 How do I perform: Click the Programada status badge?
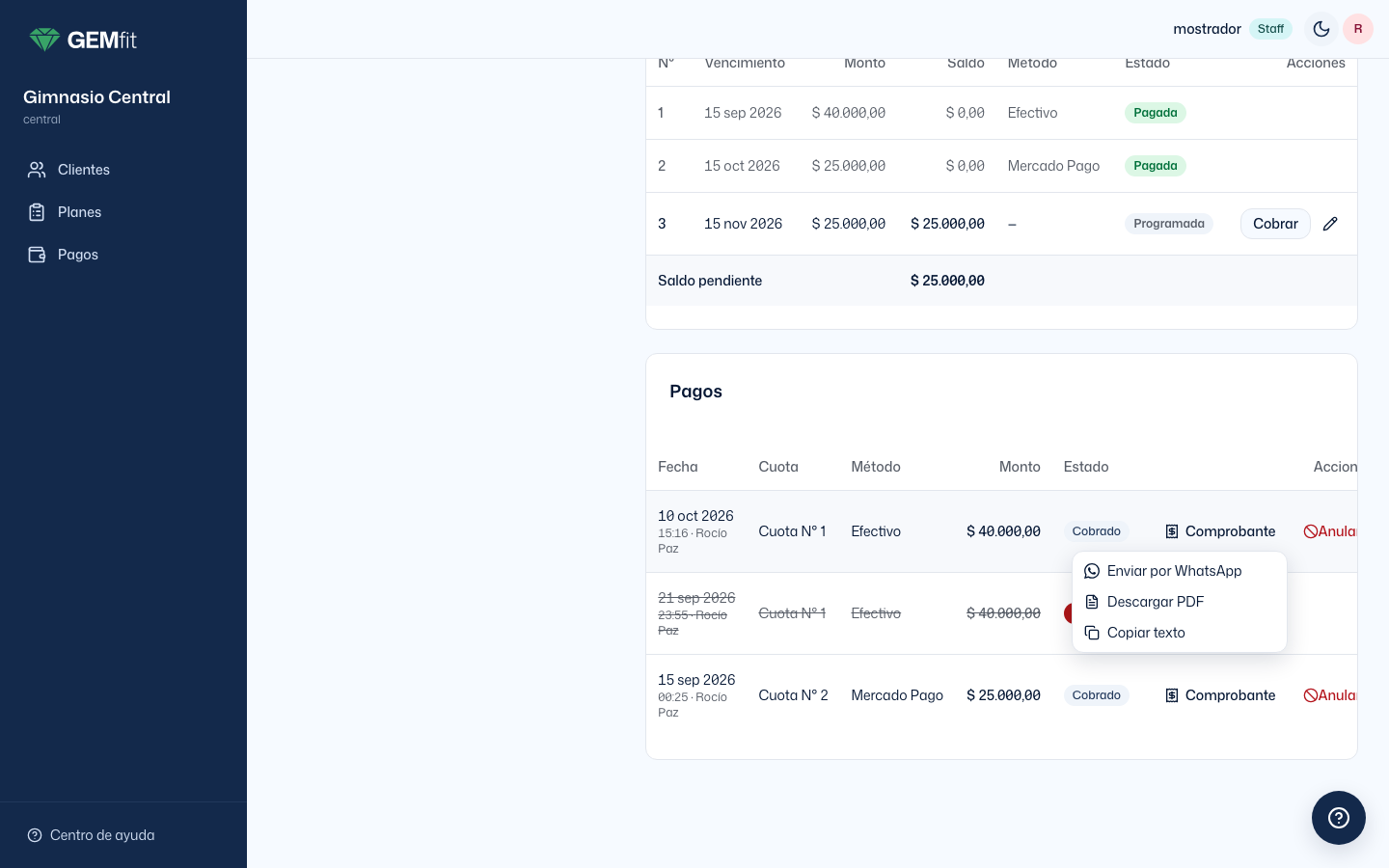(1169, 224)
